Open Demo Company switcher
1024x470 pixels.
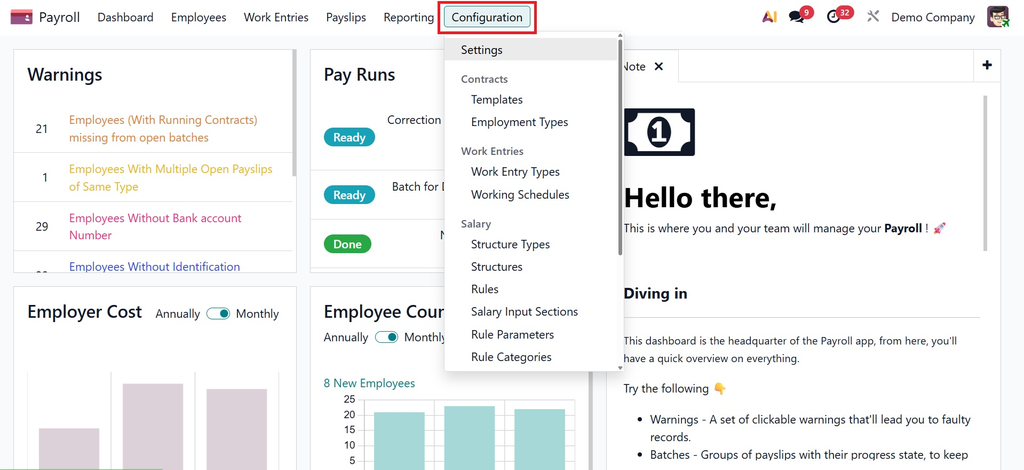pyautogui.click(x=933, y=18)
